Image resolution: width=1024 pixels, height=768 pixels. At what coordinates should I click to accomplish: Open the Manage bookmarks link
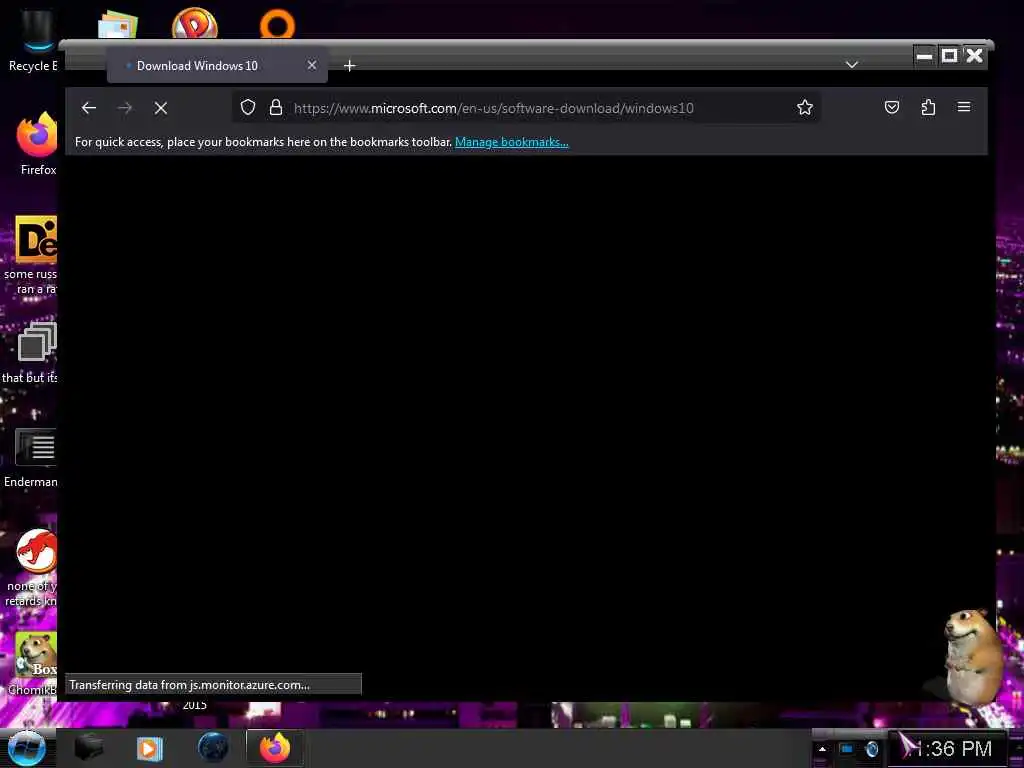click(x=511, y=142)
